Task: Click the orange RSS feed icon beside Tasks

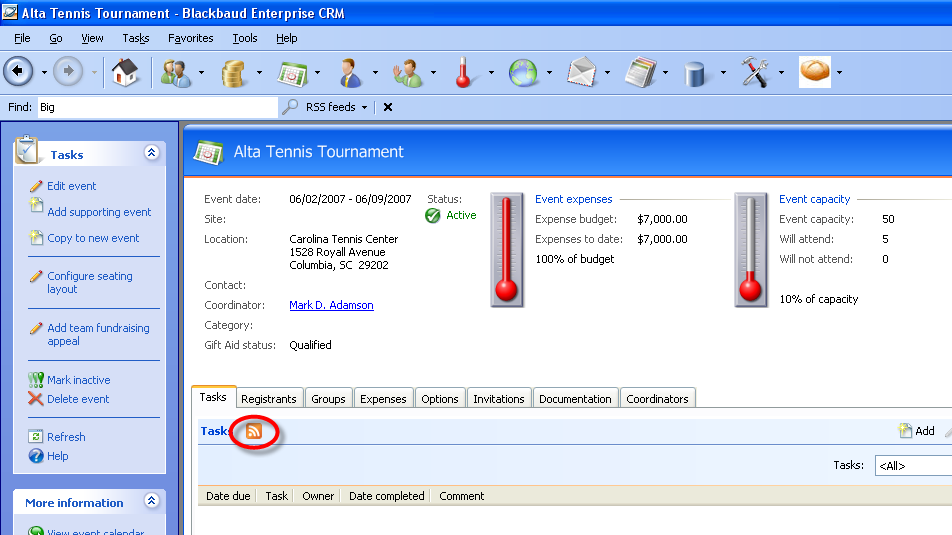Action: pos(254,431)
